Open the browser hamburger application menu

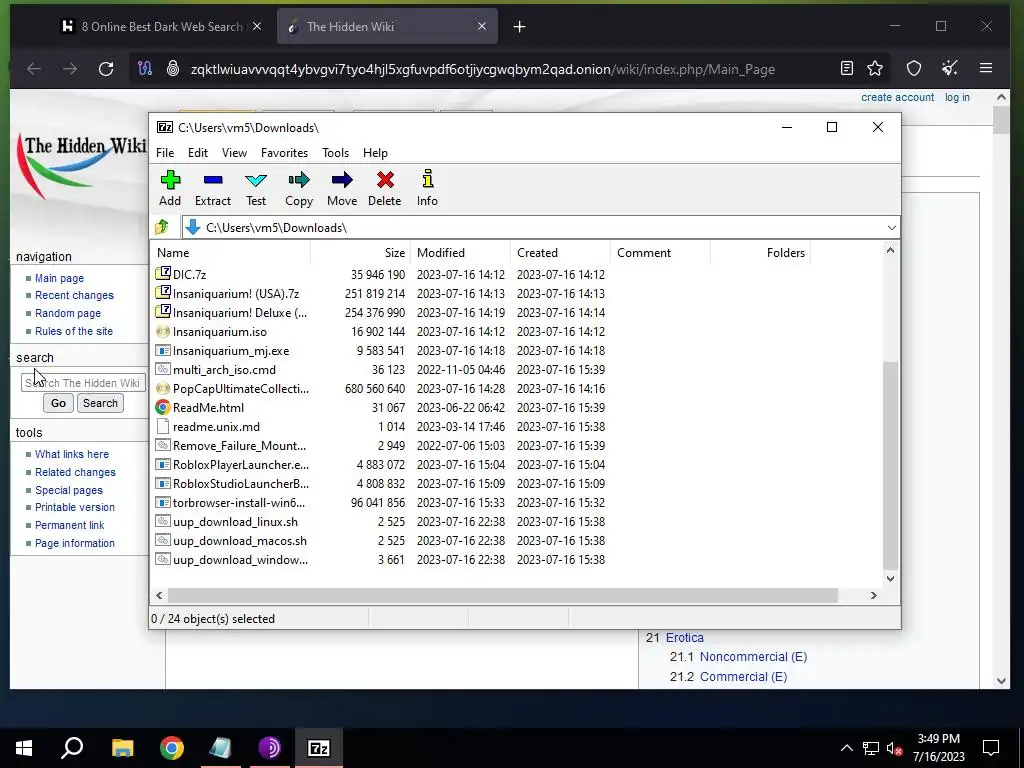pos(986,69)
